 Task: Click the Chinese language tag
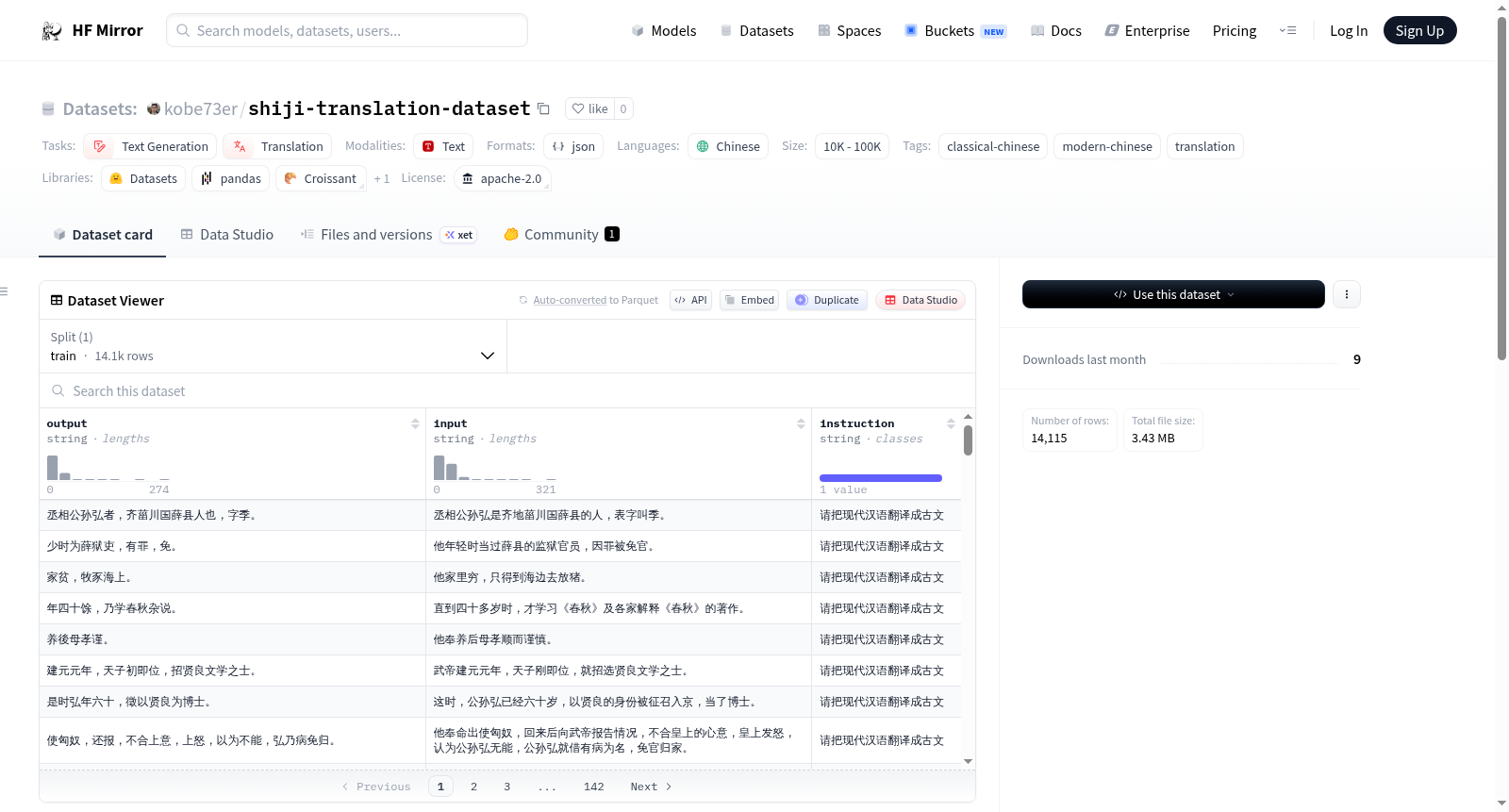pos(728,146)
